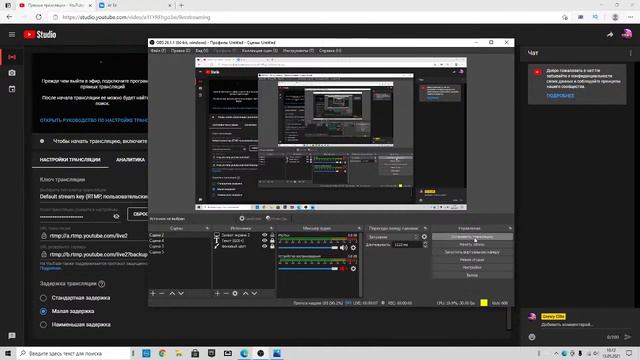The image size is (640, 360).
Task: Click the Windows taskbar search box
Action: tap(73, 353)
